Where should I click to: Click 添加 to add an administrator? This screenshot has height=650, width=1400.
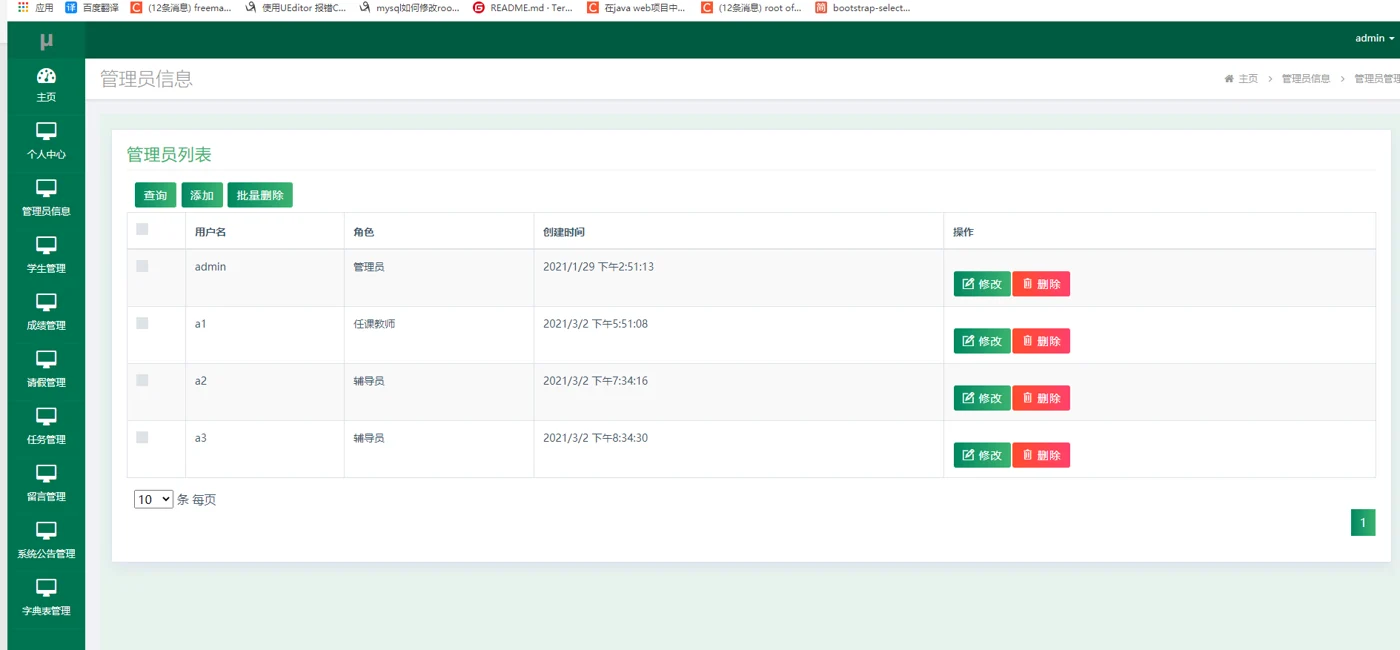point(202,195)
